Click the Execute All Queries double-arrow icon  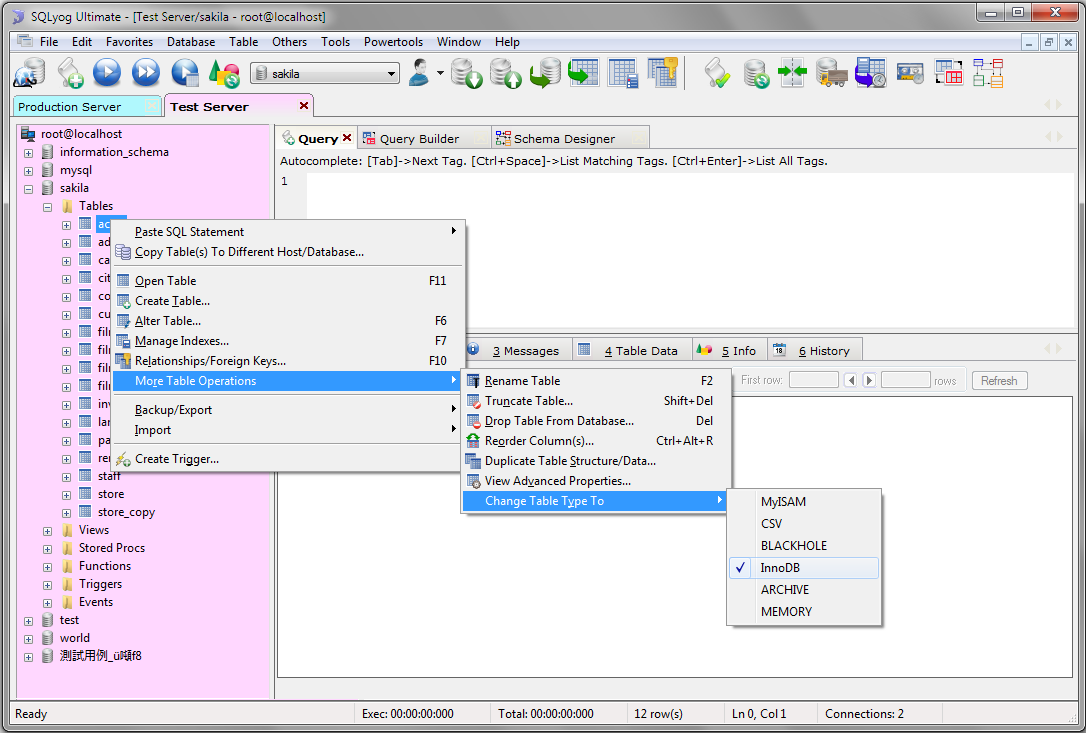pyautogui.click(x=146, y=73)
